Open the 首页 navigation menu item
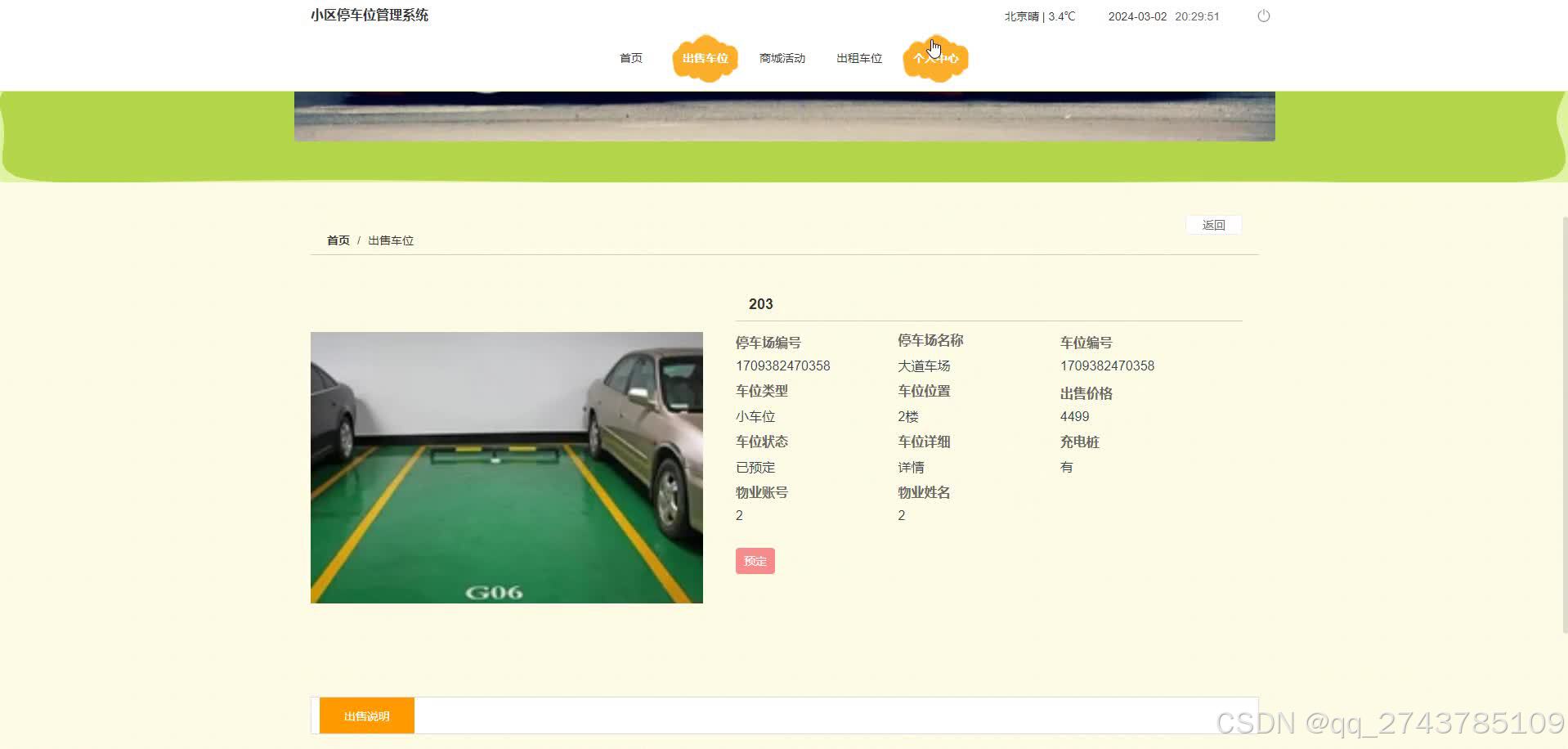The height and width of the screenshot is (749, 1568). (630, 58)
